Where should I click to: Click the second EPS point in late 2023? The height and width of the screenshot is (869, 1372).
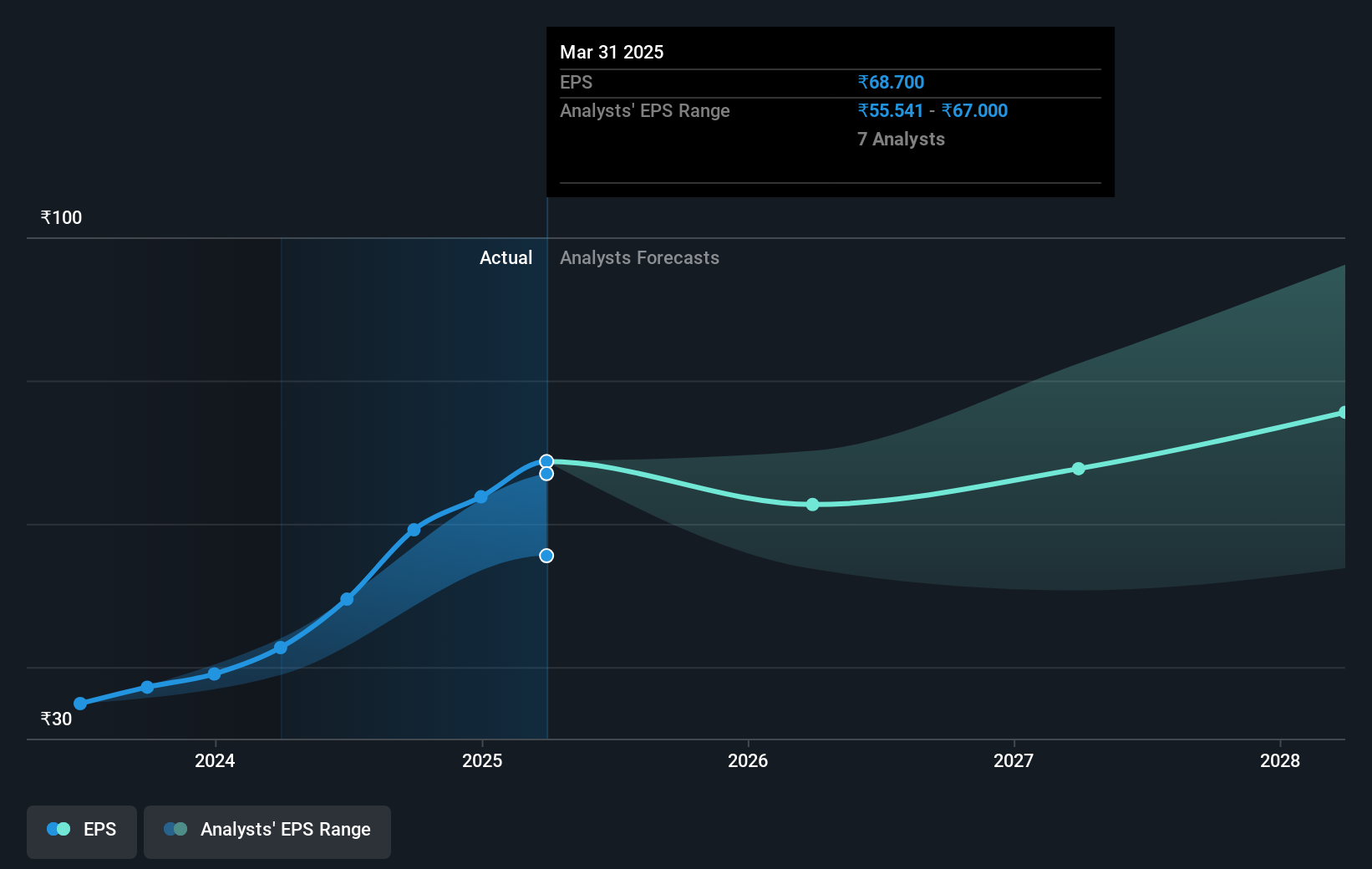tap(147, 687)
